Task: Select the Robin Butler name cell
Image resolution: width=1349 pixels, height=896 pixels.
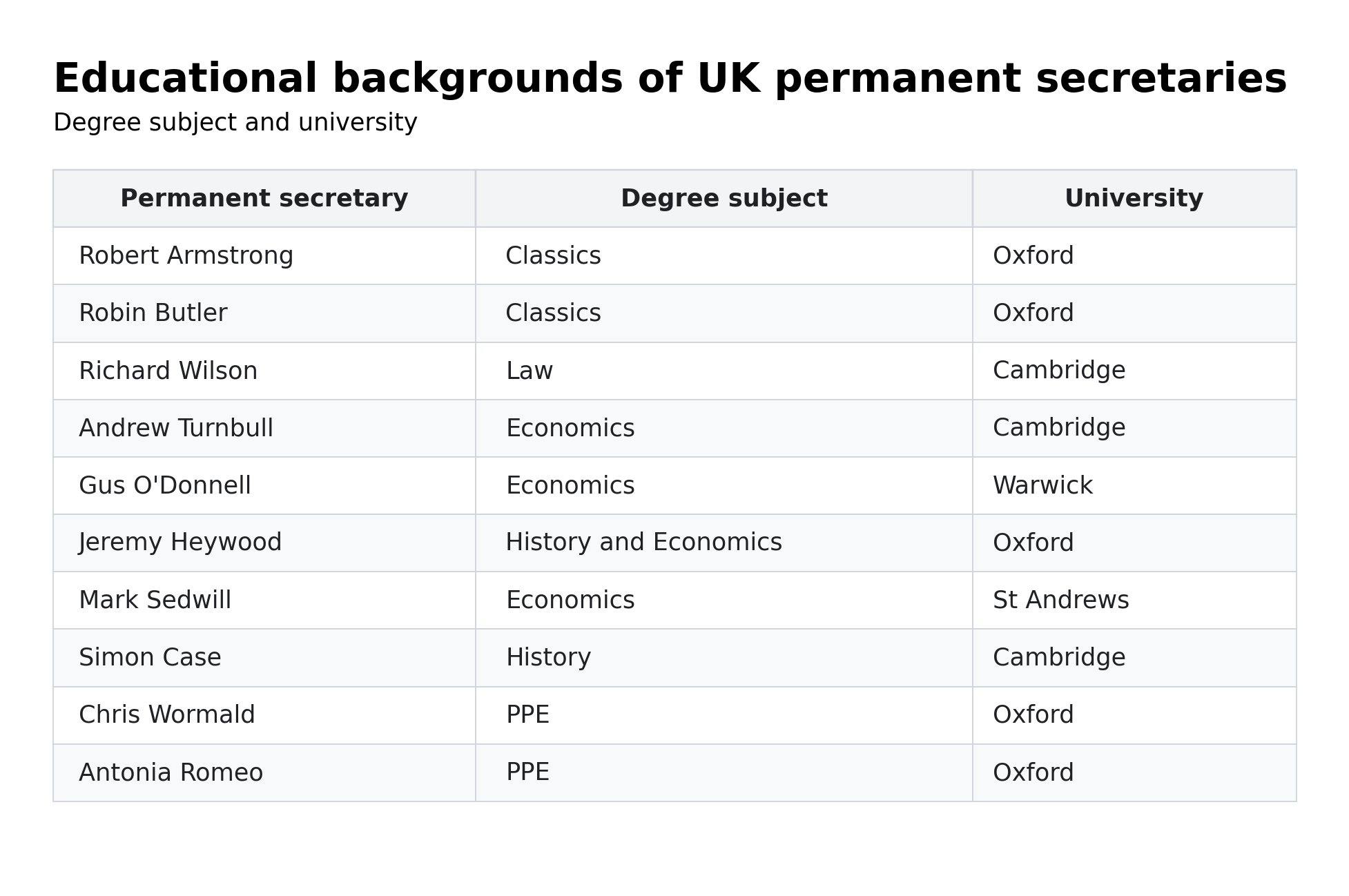Action: point(264,313)
